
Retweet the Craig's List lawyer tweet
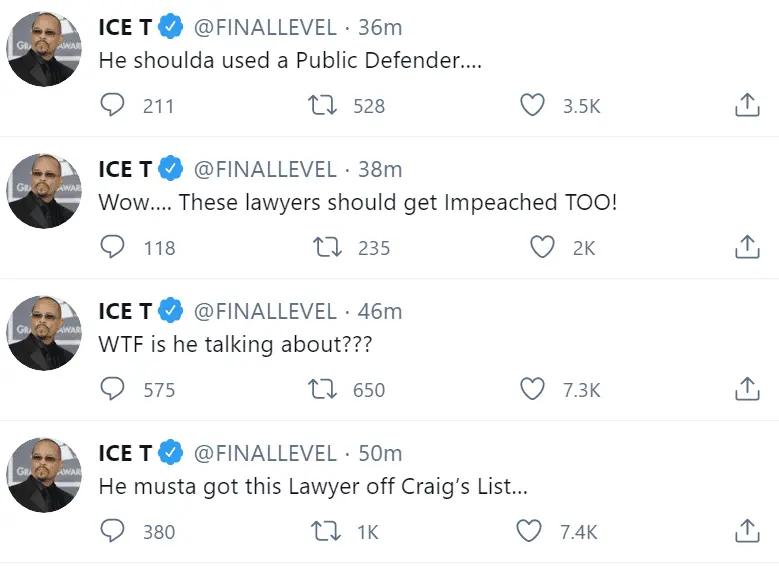tap(326, 531)
